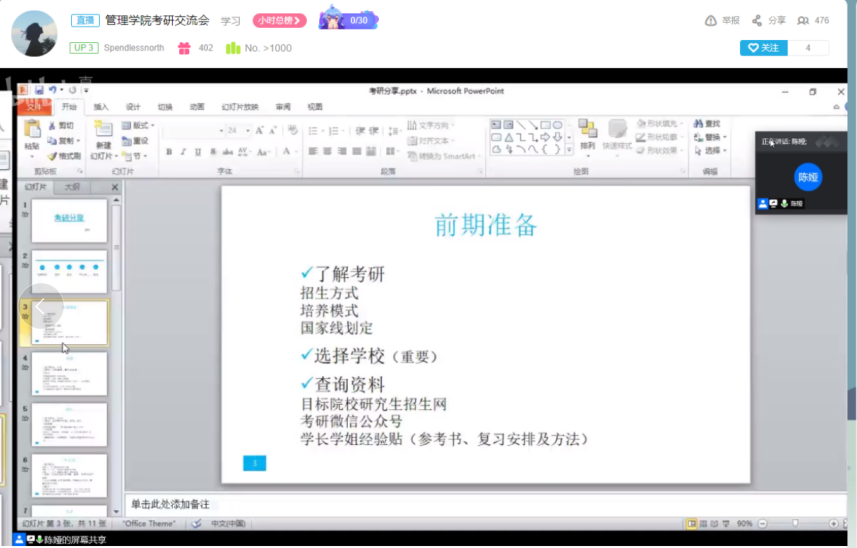Click the zoom slider in status bar
The height and width of the screenshot is (548, 857).
(795, 523)
